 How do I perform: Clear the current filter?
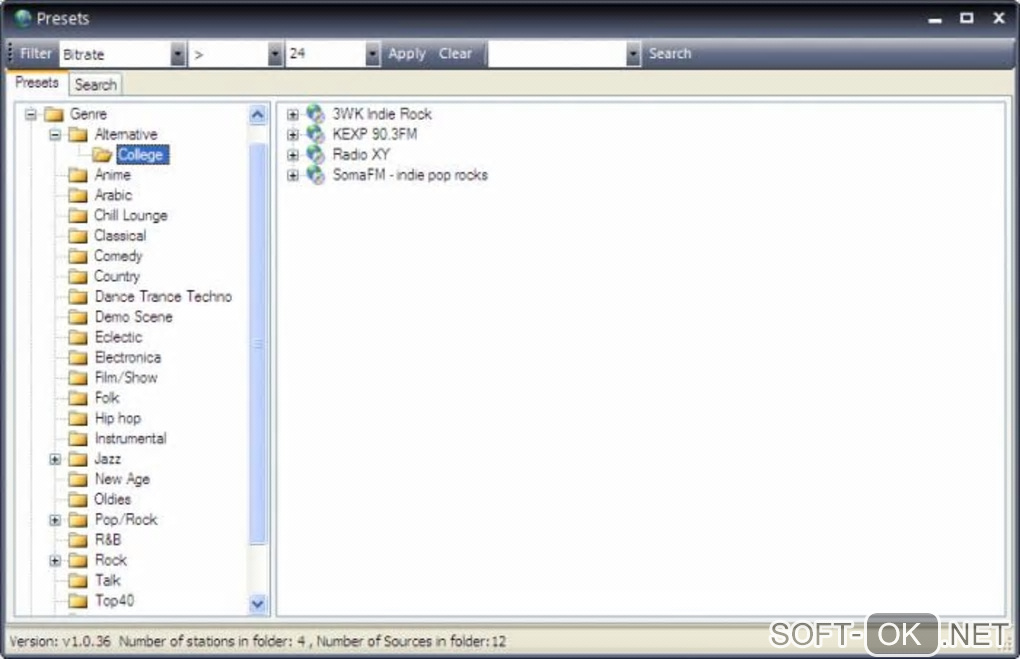click(x=455, y=53)
